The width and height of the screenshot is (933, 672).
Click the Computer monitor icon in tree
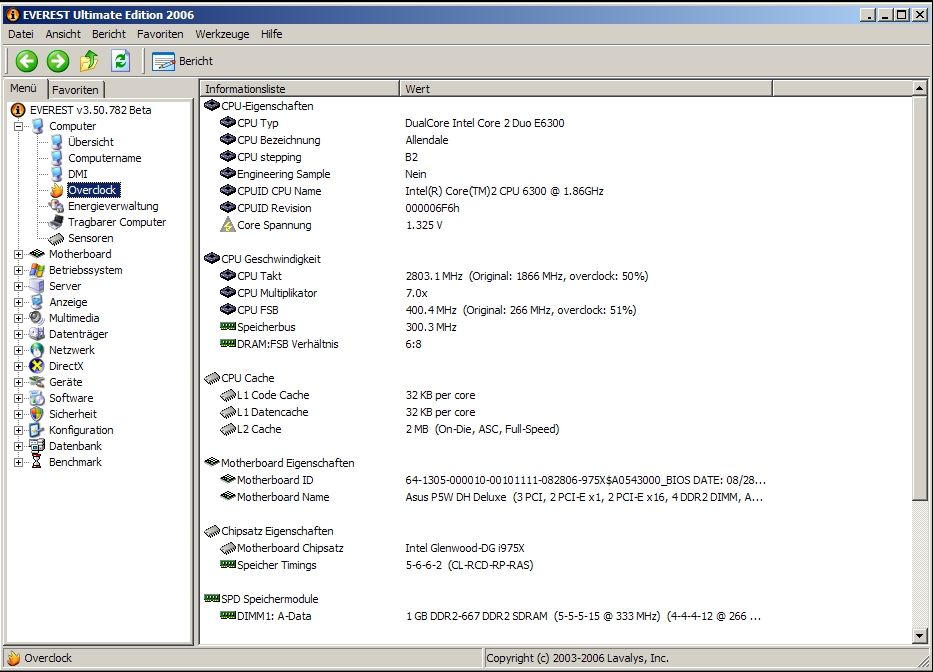(37, 126)
